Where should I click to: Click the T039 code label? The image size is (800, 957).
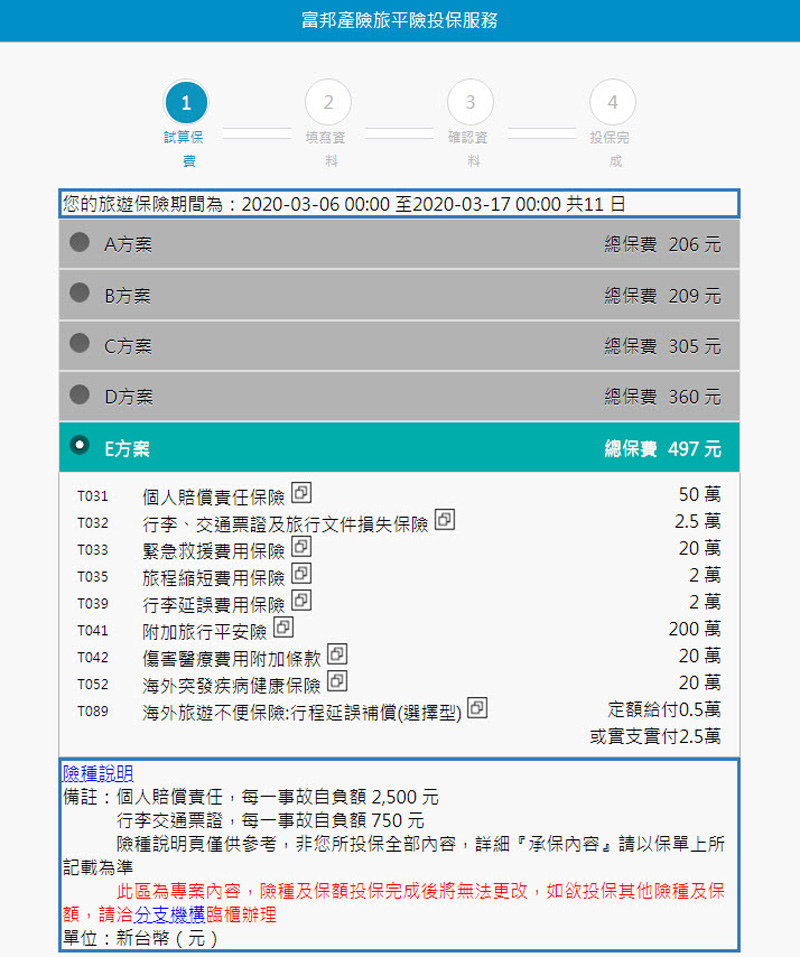tap(93, 604)
